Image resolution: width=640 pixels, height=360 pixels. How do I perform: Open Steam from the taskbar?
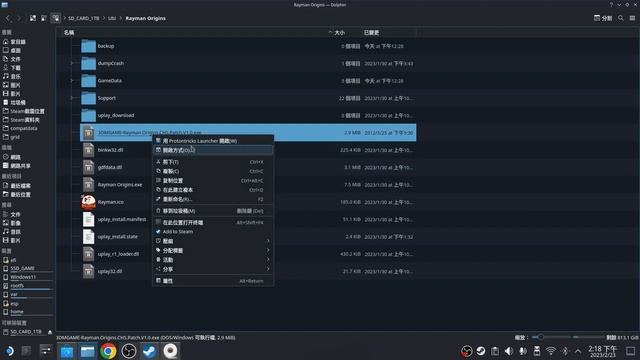149,351
